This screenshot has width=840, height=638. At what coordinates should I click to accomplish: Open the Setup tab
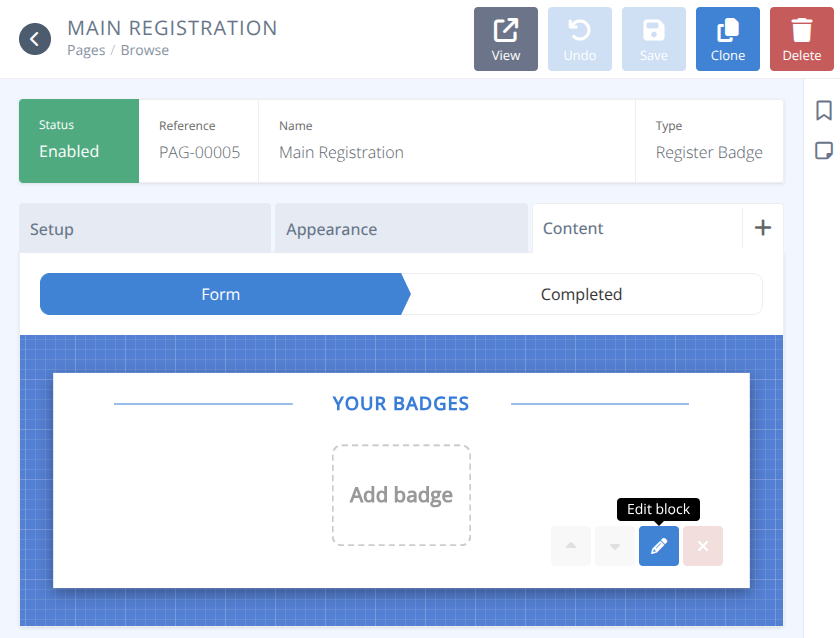pyautogui.click(x=145, y=228)
